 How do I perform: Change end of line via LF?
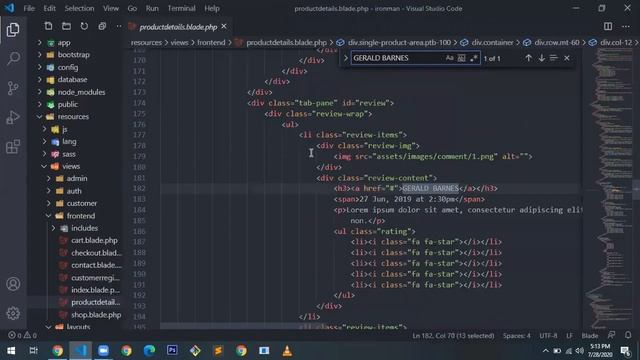click(569, 336)
